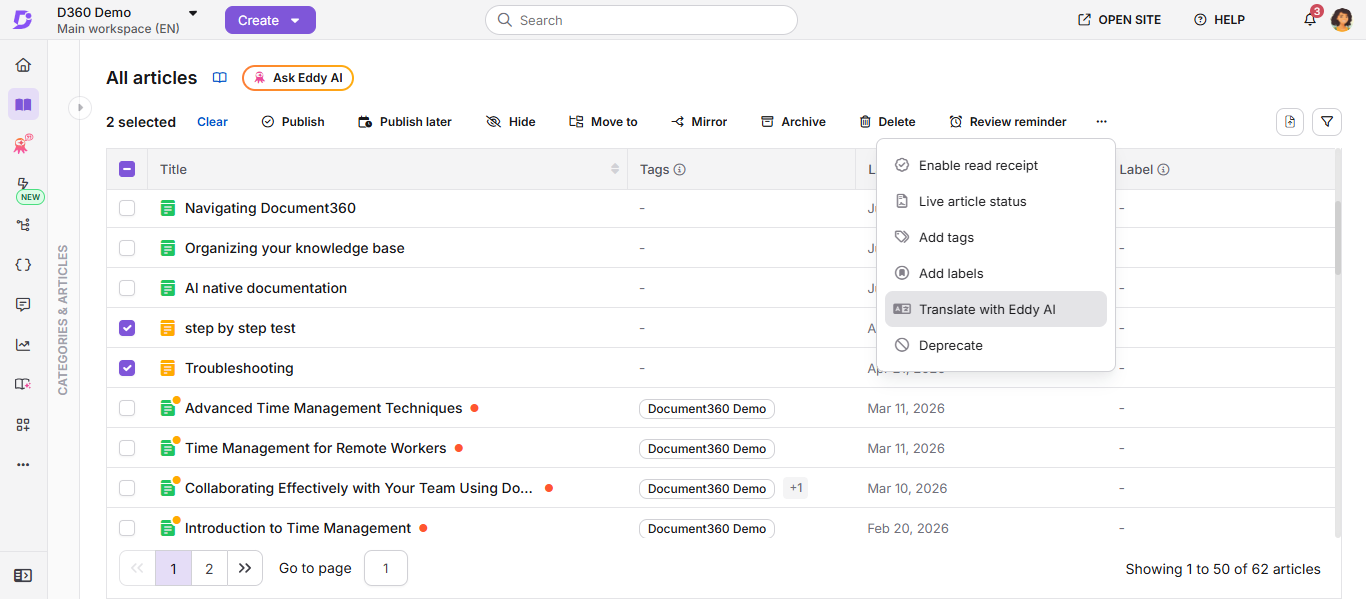1366x599 pixels.
Task: Toggle the select-all header checkbox
Action: click(x=127, y=169)
